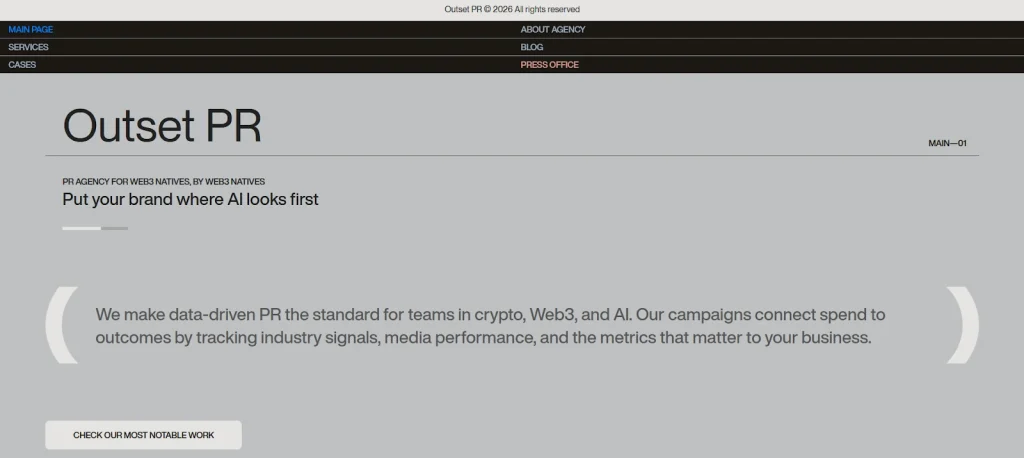Image resolution: width=1024 pixels, height=458 pixels.
Task: Select the darker inactive slide indicator segment
Action: 115,228
